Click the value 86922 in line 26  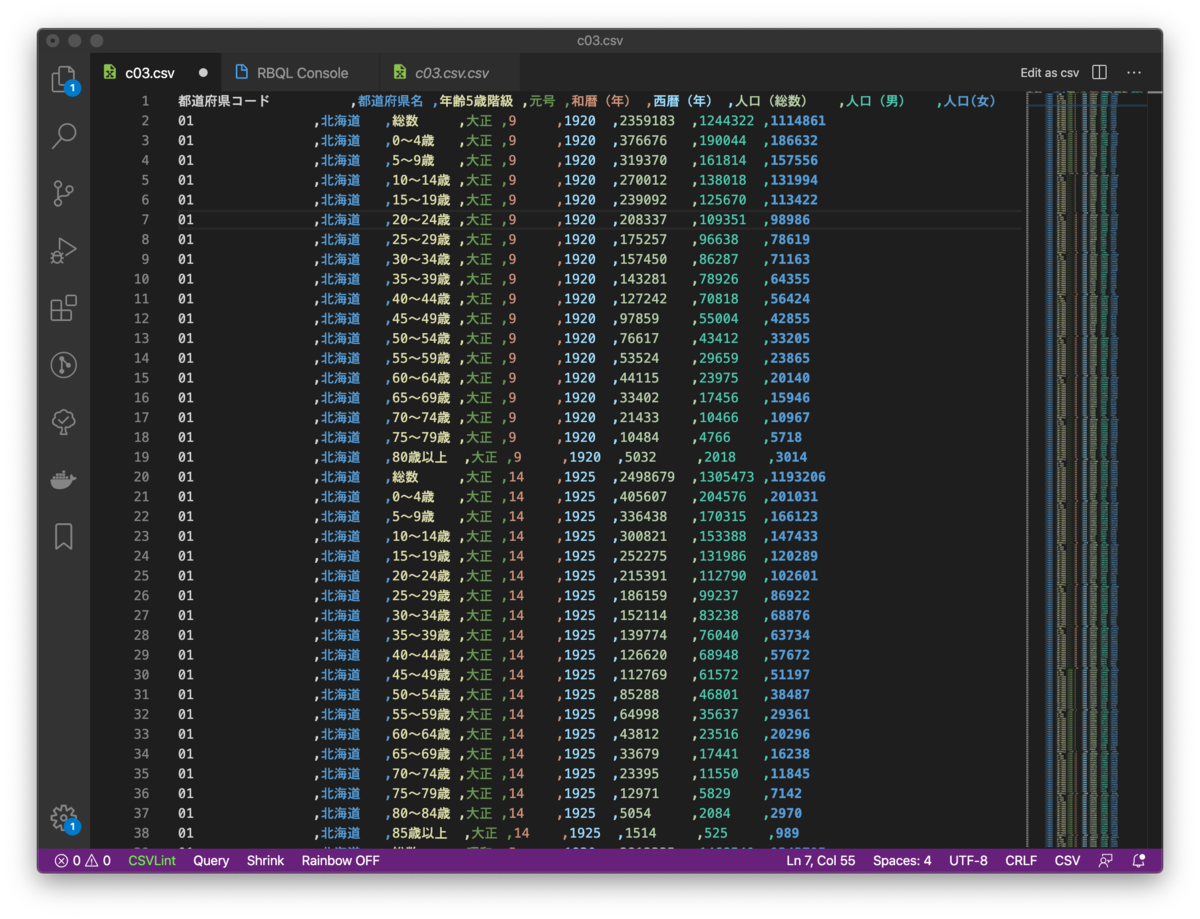pos(790,596)
